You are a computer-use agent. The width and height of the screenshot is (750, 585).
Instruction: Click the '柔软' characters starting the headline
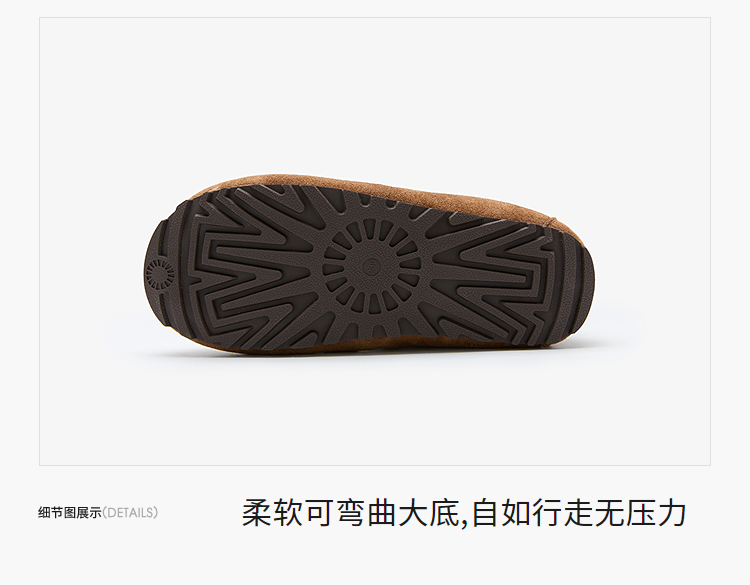point(272,513)
